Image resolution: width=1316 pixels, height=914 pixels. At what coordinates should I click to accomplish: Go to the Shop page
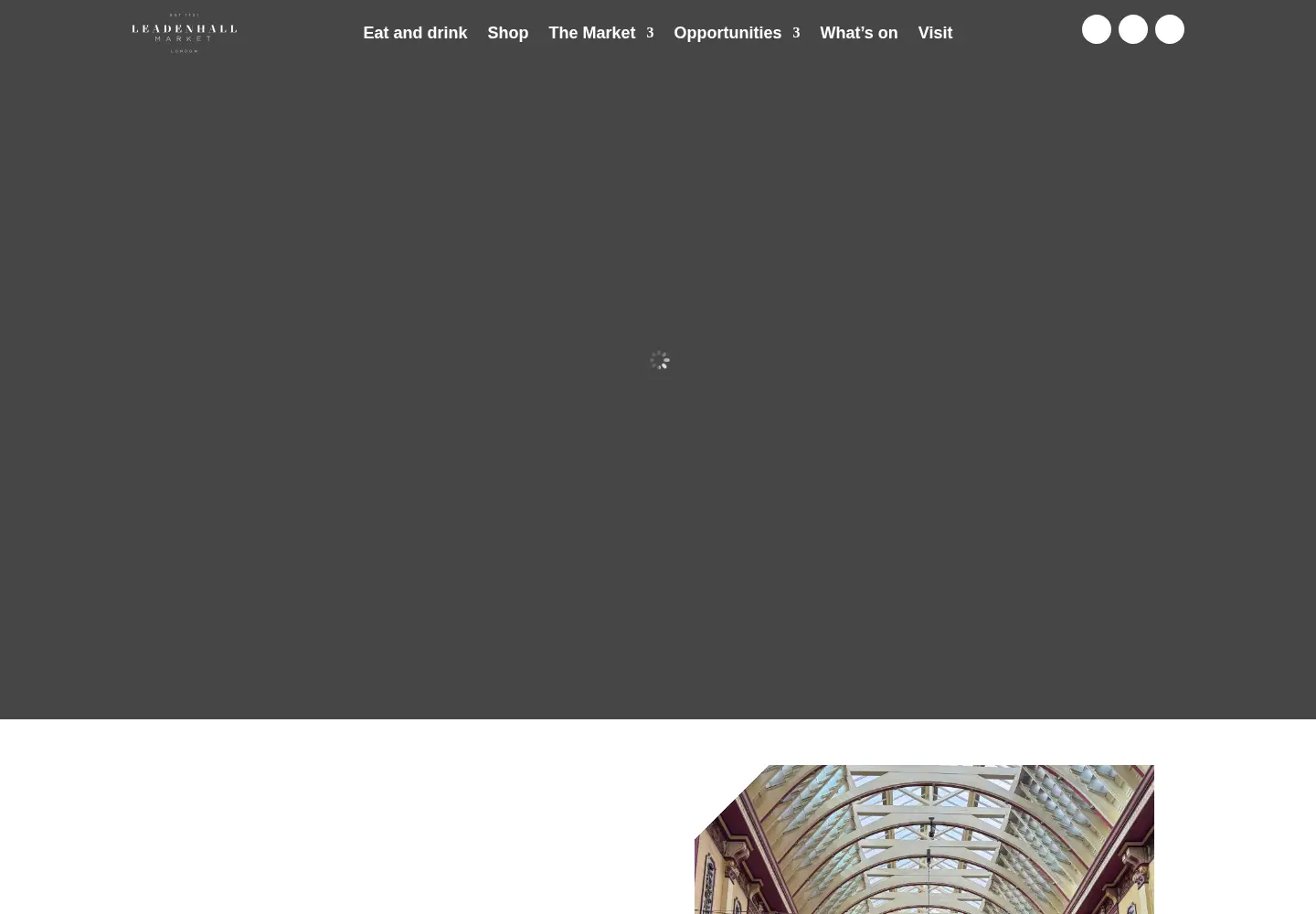tap(507, 33)
